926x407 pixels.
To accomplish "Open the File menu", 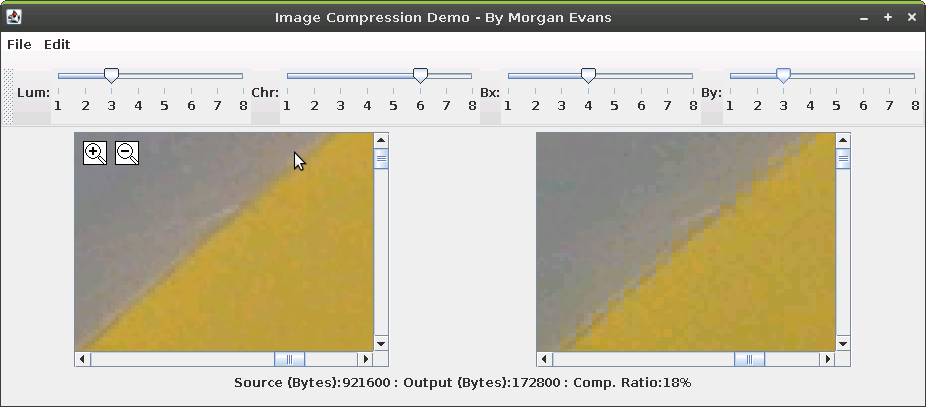I will tap(19, 44).
